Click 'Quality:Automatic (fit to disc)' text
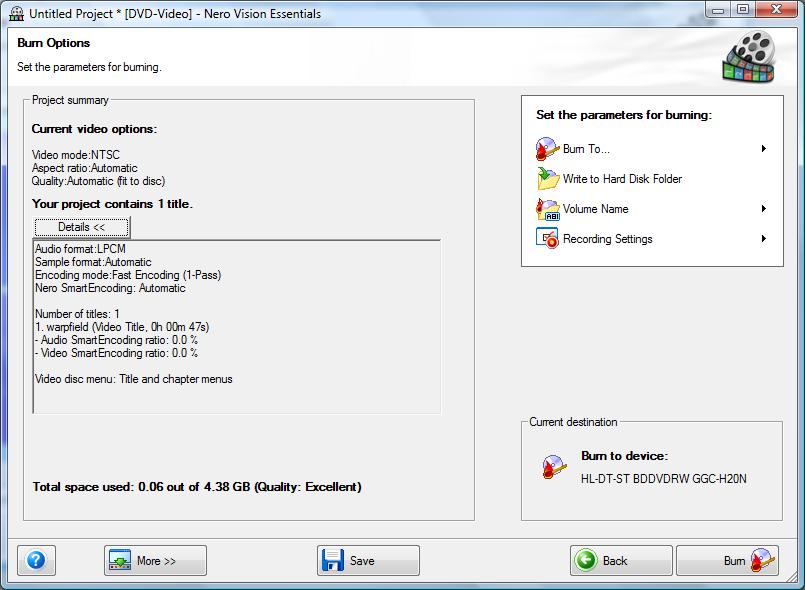Screen dimensions: 805x590 point(99,181)
